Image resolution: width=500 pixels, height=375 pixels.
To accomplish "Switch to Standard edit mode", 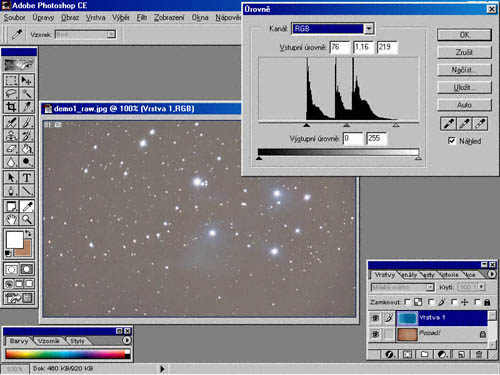I will [11, 269].
